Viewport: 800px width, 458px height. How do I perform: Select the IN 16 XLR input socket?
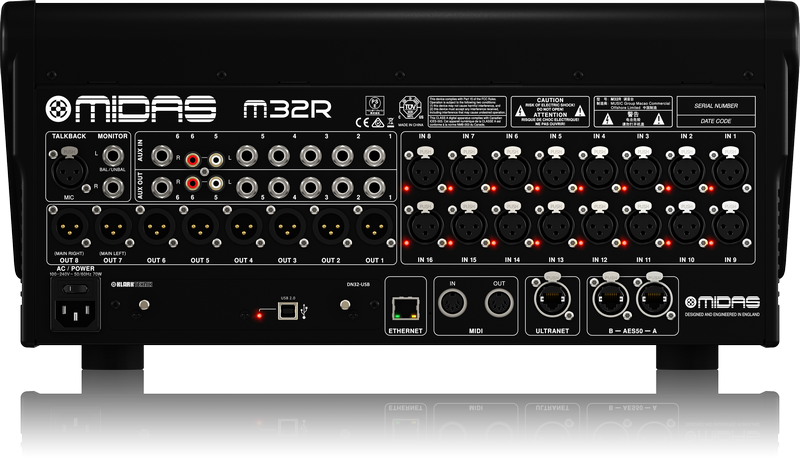426,226
